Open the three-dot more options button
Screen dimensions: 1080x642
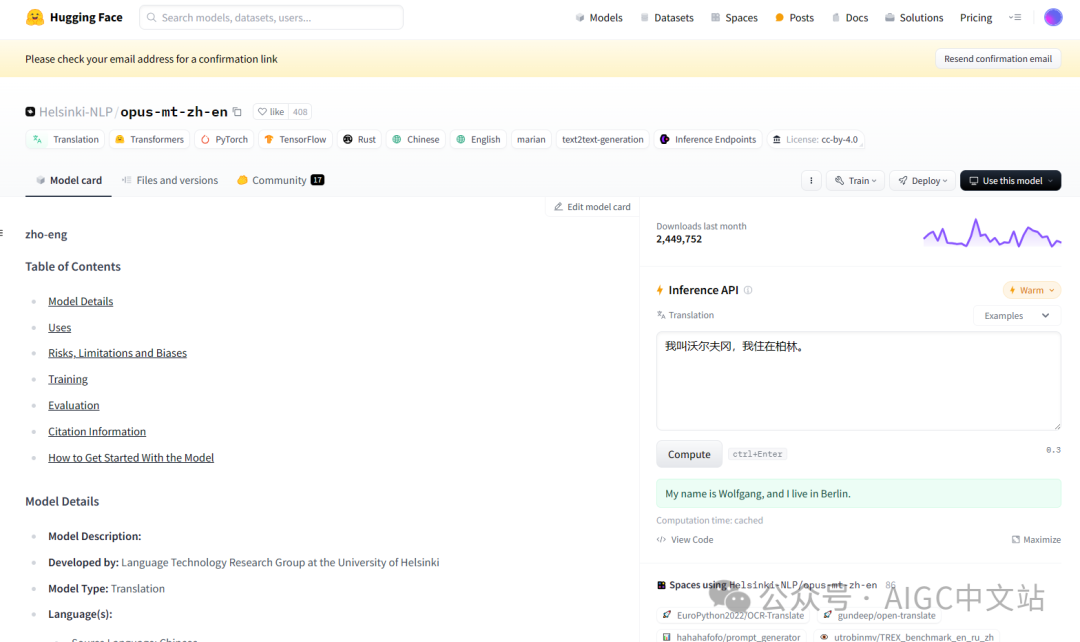811,180
